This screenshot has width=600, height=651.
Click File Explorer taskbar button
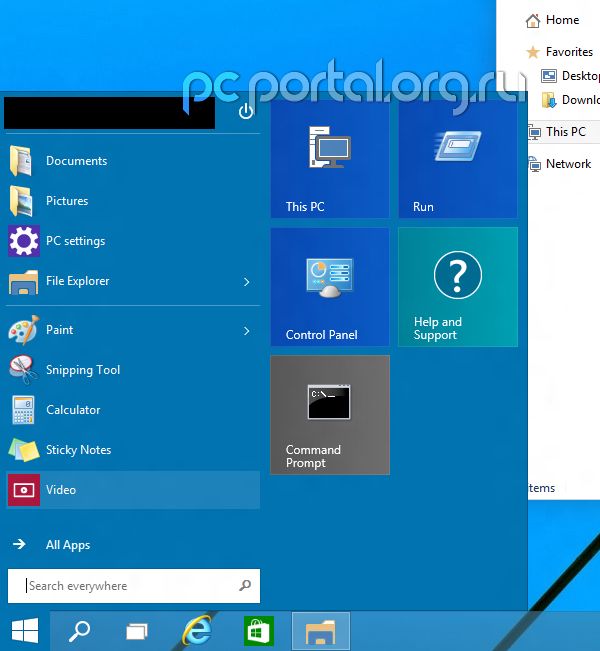pyautogui.click(x=321, y=631)
